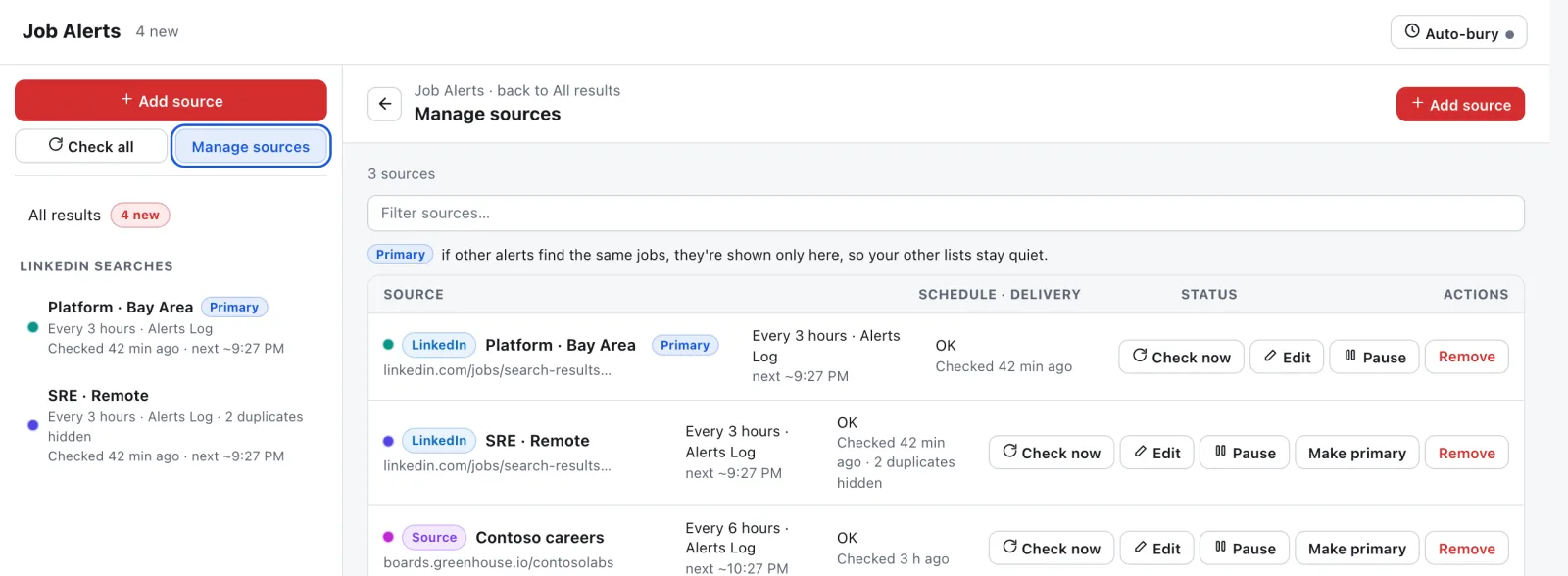Pause the Platform · Bay Area source
Viewport: 1568px width, 576px height.
(x=1375, y=357)
